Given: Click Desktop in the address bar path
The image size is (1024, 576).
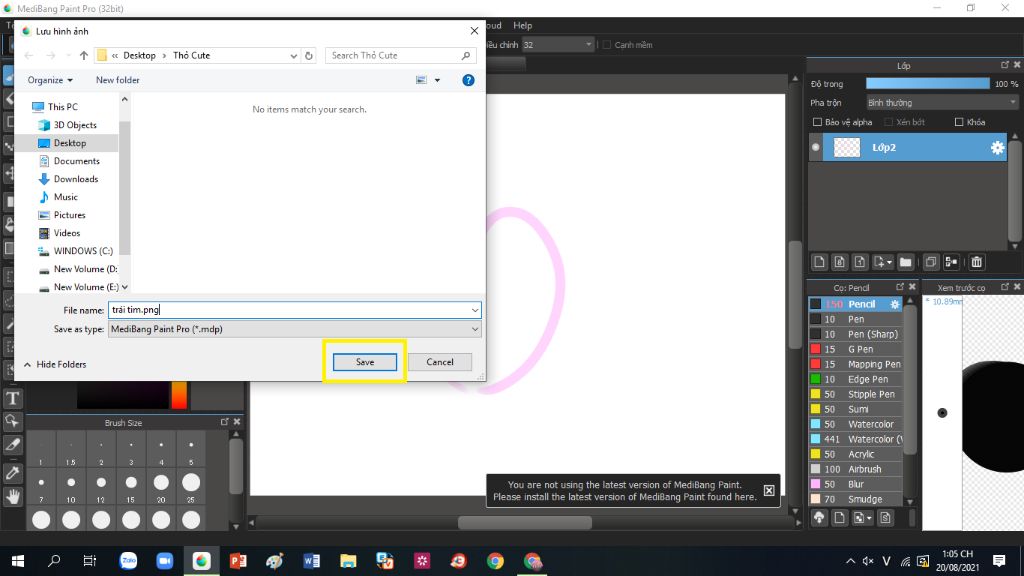Looking at the screenshot, I should pos(139,56).
